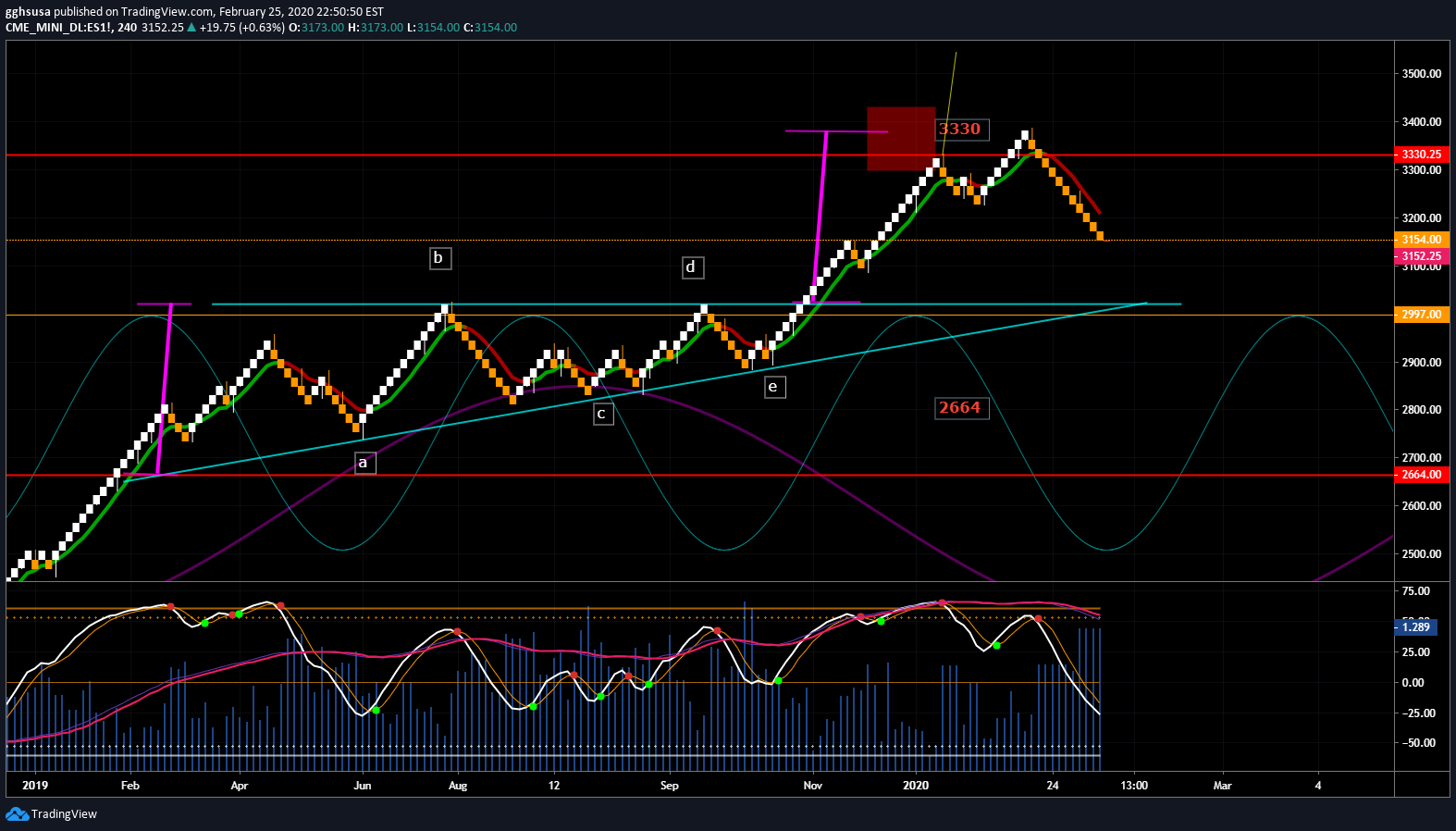
Task: Click the 2664.00 red axis tag
Action: [x=1422, y=475]
